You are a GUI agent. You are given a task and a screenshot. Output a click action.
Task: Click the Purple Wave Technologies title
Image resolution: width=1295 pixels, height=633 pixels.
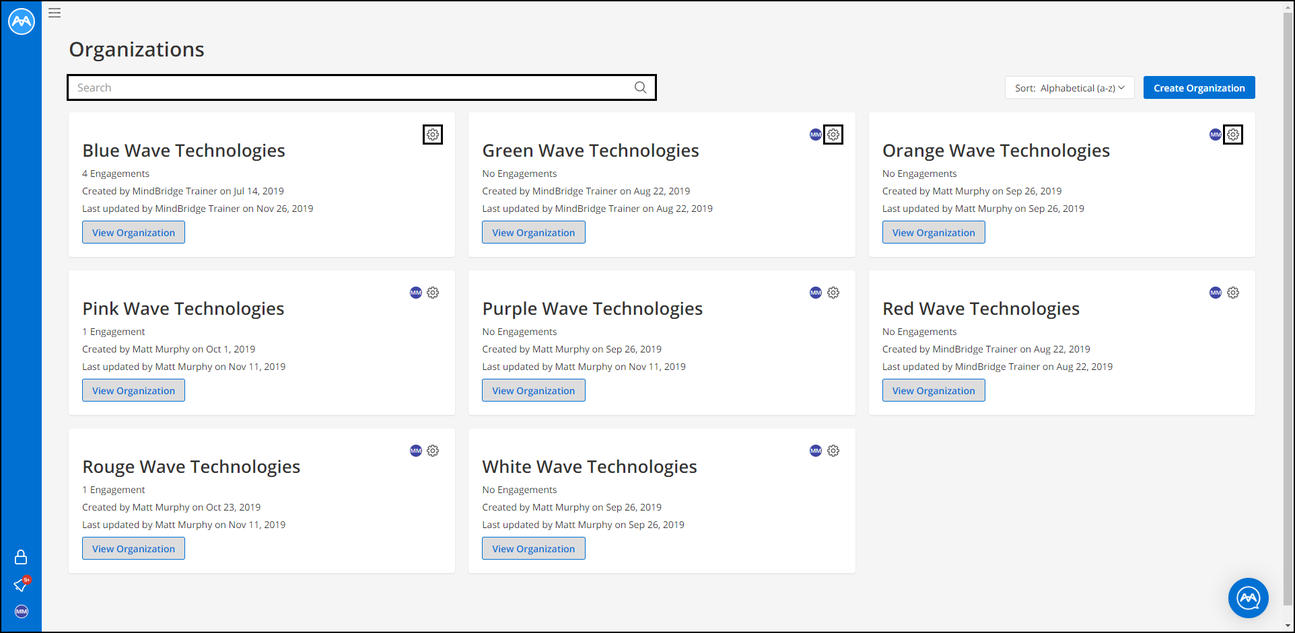592,309
